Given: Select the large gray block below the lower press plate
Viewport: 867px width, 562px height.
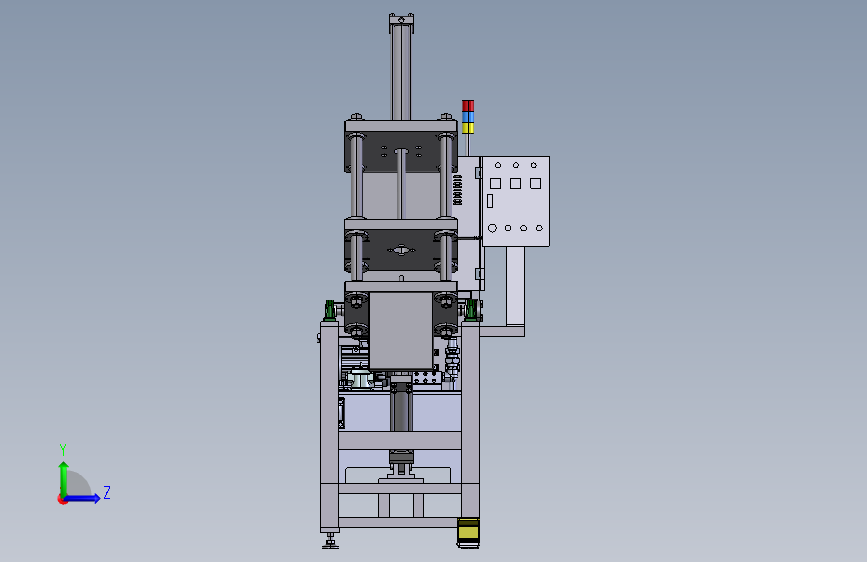Looking at the screenshot, I should pyautogui.click(x=401, y=331).
